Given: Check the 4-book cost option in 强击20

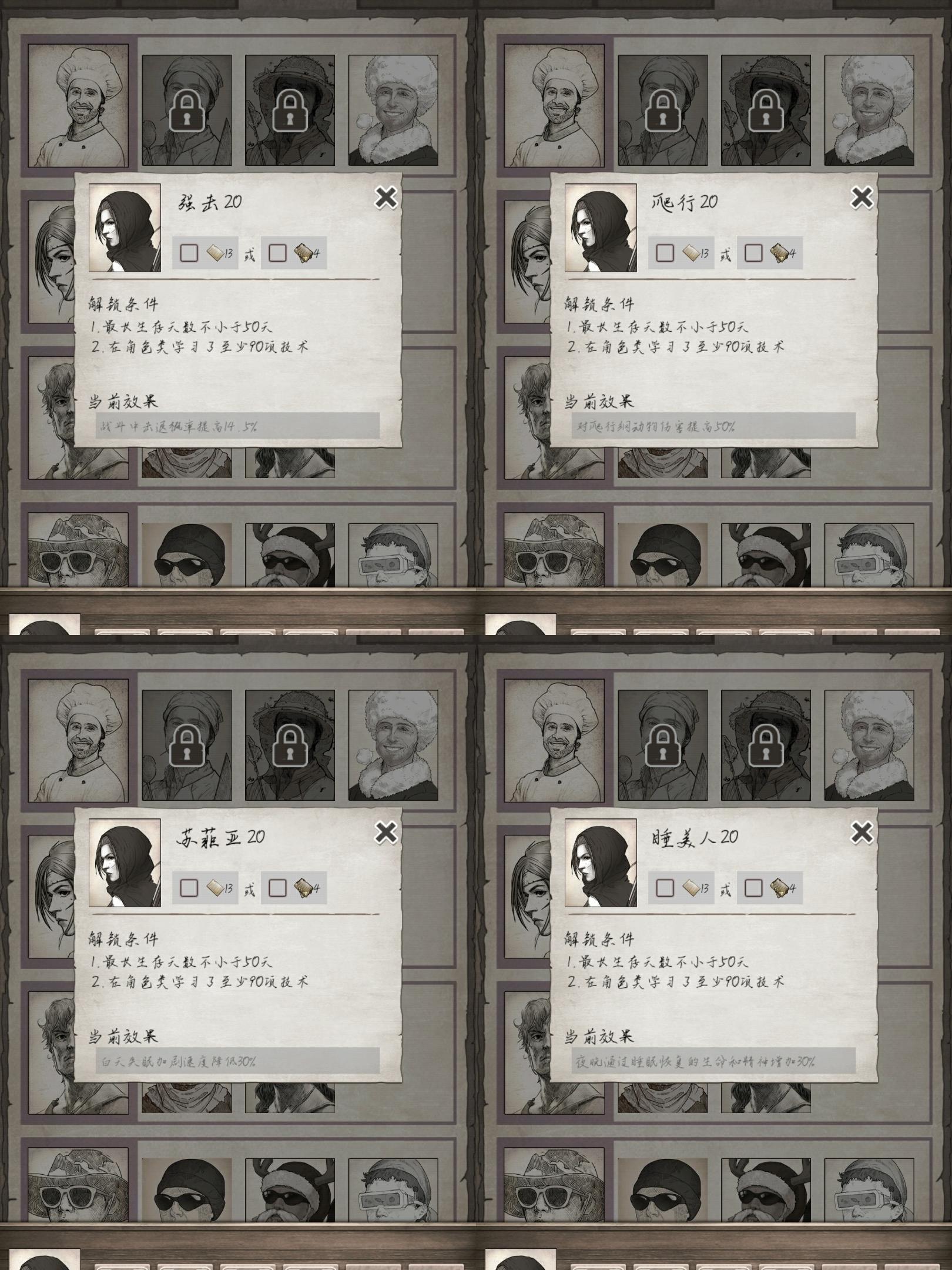Looking at the screenshot, I should click(277, 253).
